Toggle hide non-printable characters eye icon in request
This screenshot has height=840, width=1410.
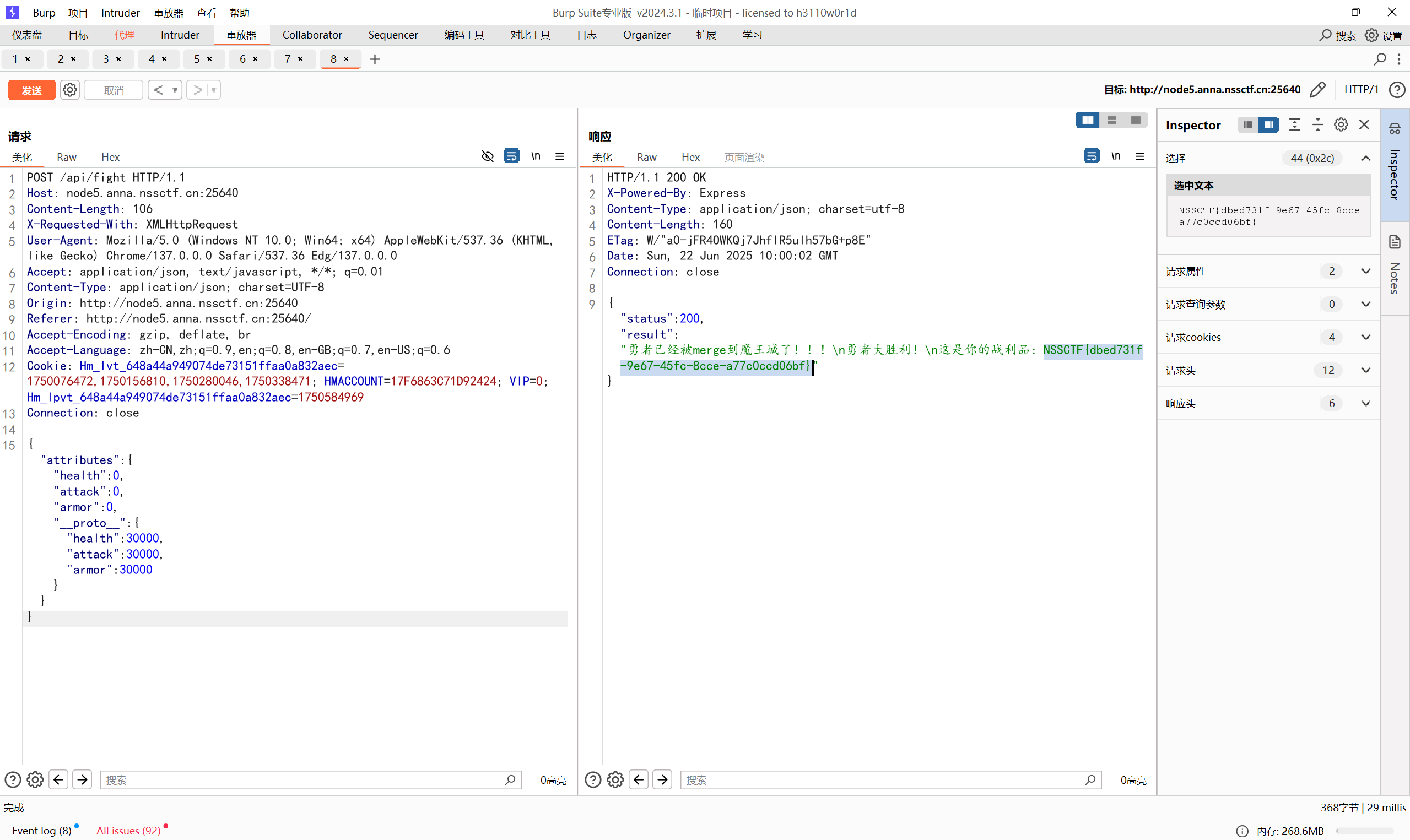tap(488, 156)
